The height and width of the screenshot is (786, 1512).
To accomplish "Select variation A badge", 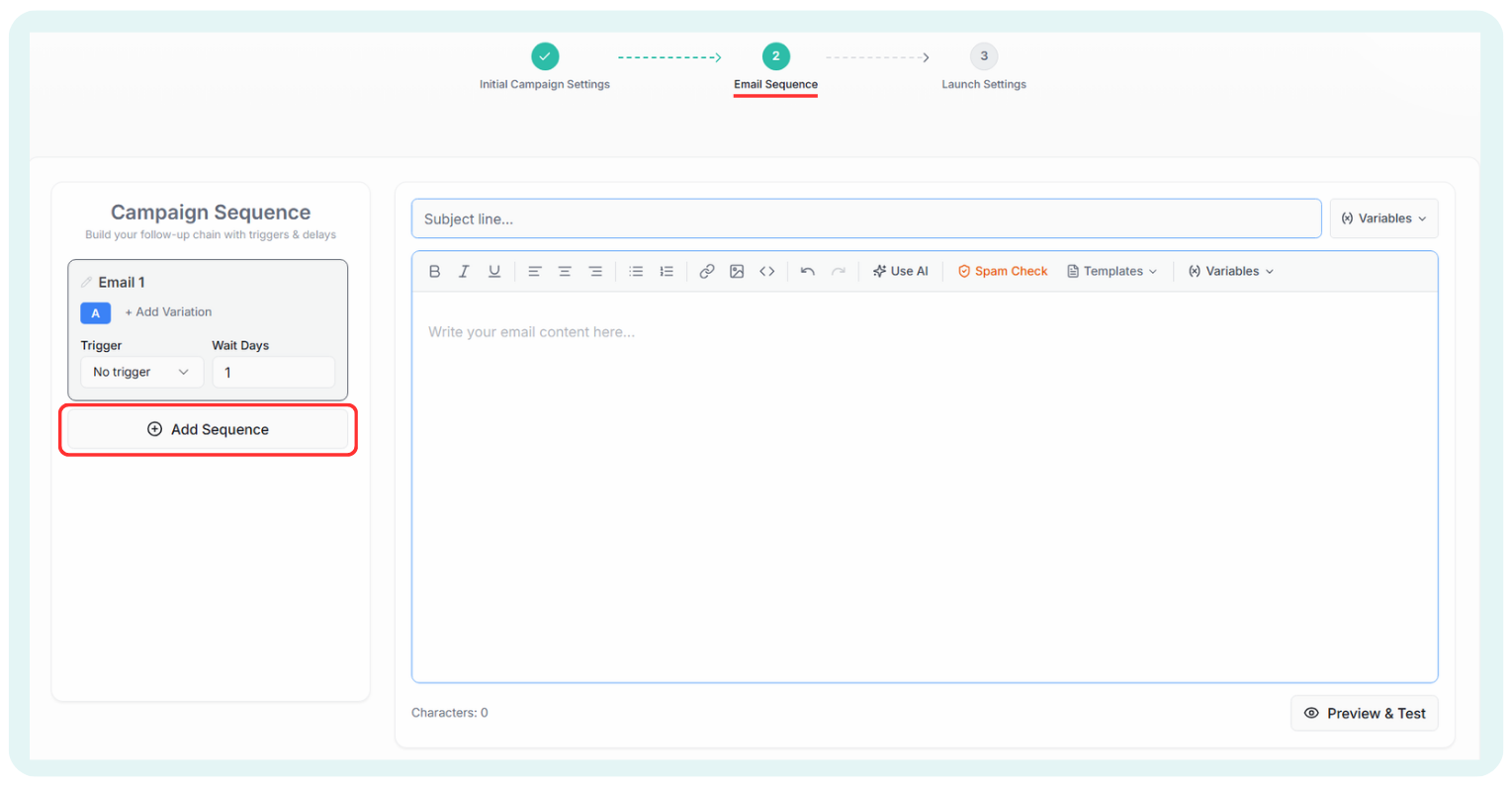I will coord(95,312).
